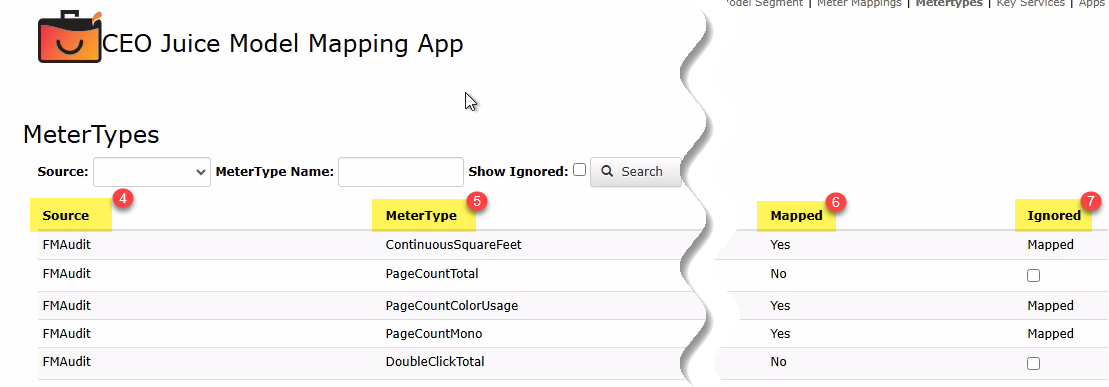This screenshot has height=387, width=1109.
Task: Click the Search button
Action: pyautogui.click(x=635, y=171)
